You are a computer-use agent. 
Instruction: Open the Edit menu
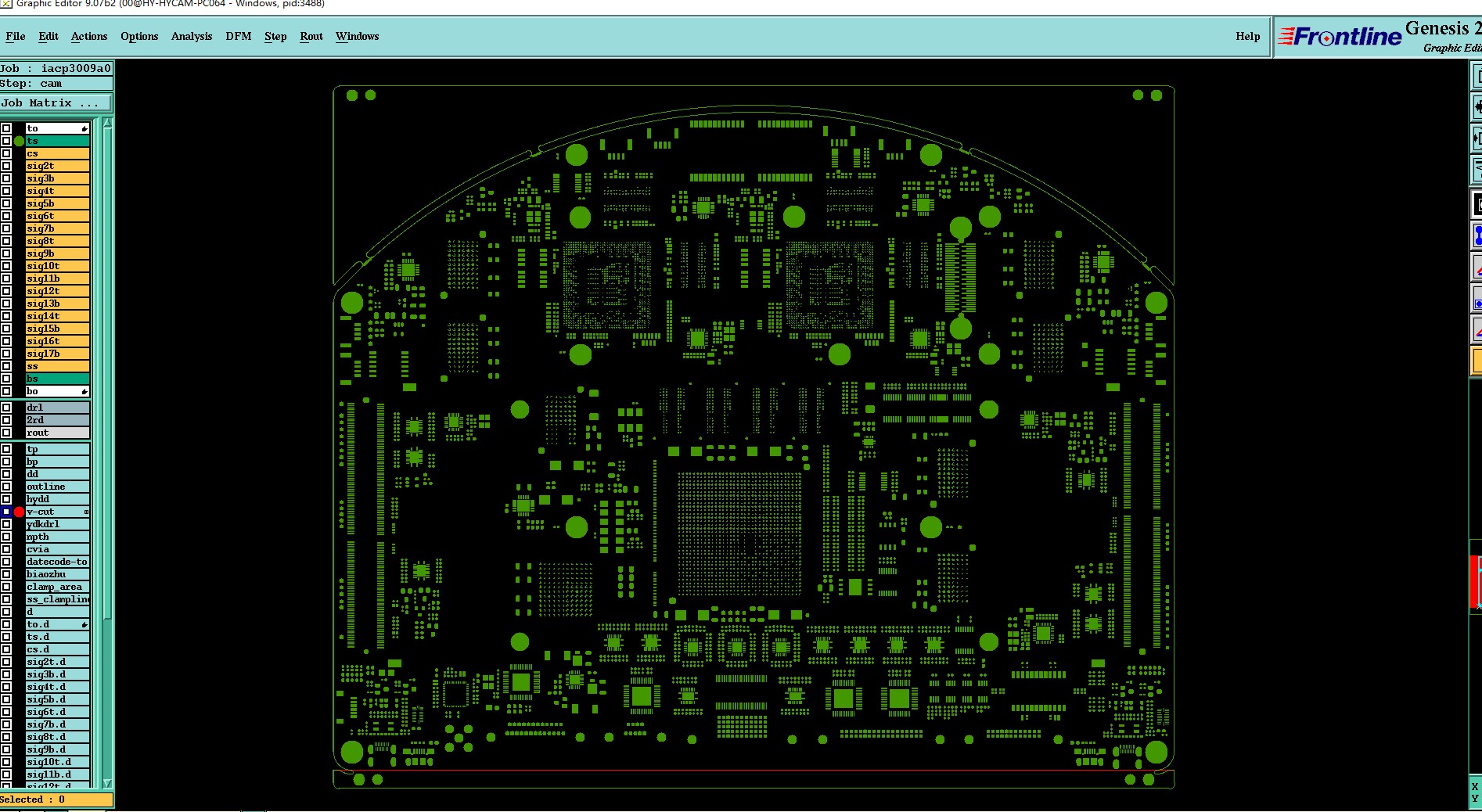(49, 36)
